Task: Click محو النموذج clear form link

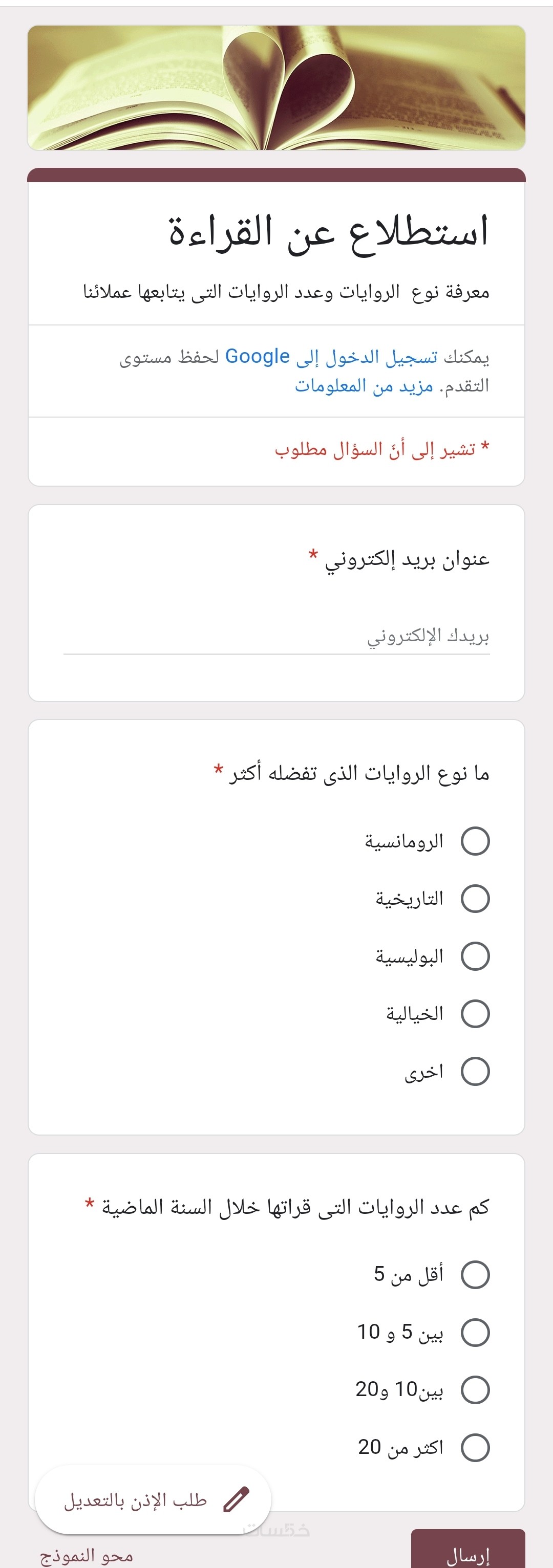Action: point(87,1556)
